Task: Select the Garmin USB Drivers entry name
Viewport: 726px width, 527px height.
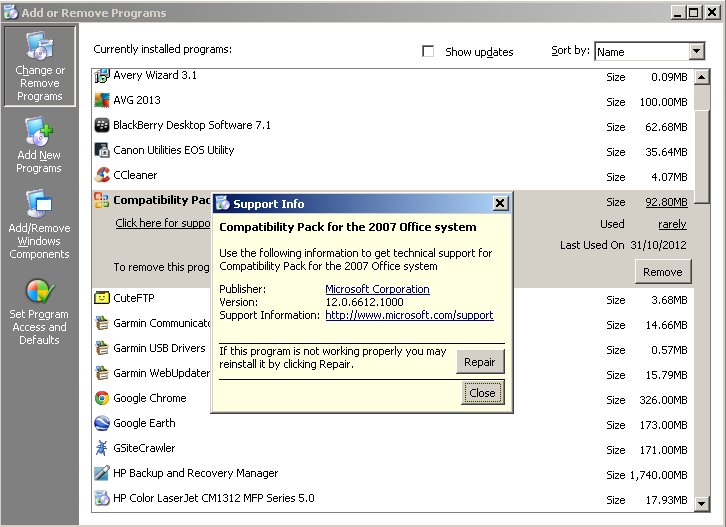Action: [x=159, y=348]
